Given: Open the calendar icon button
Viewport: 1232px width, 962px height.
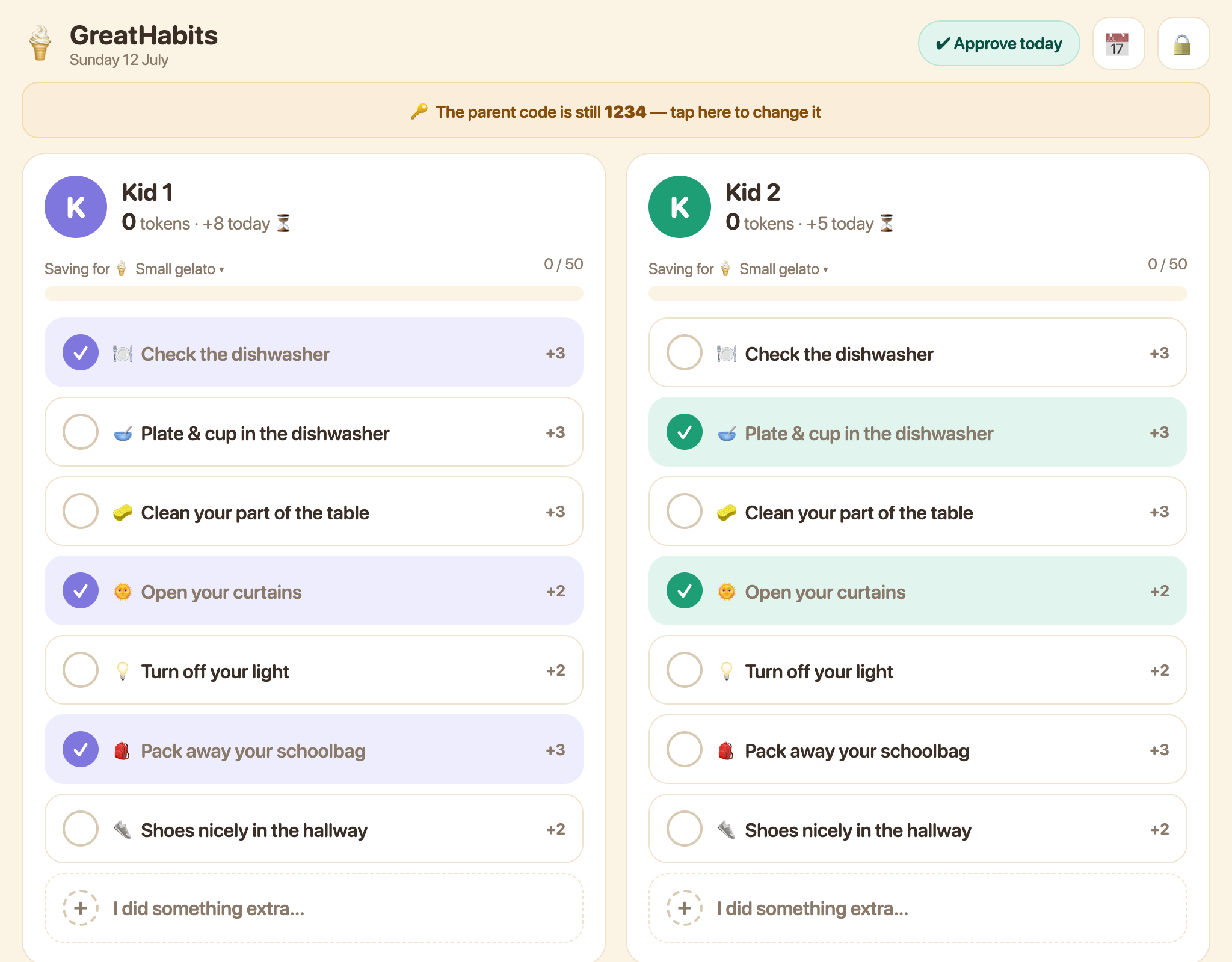Looking at the screenshot, I should (x=1118, y=44).
